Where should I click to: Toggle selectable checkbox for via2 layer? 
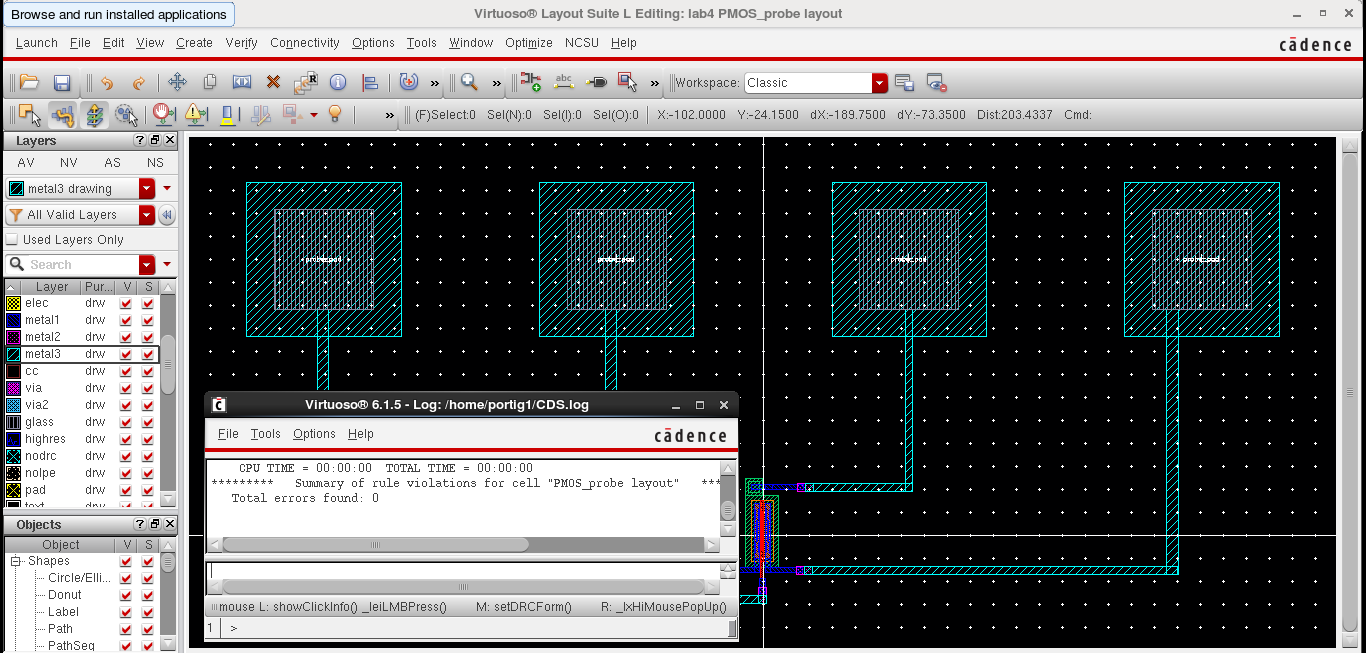click(148, 405)
